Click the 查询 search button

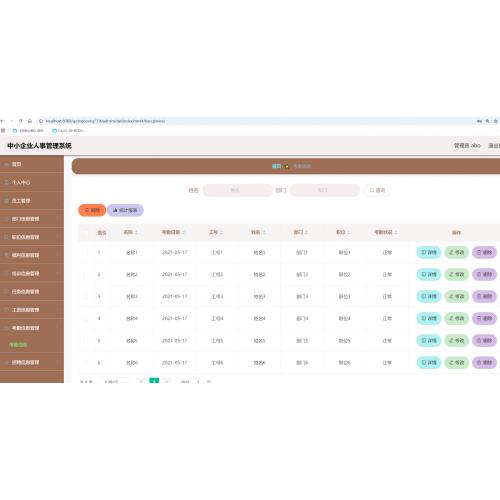(x=377, y=190)
